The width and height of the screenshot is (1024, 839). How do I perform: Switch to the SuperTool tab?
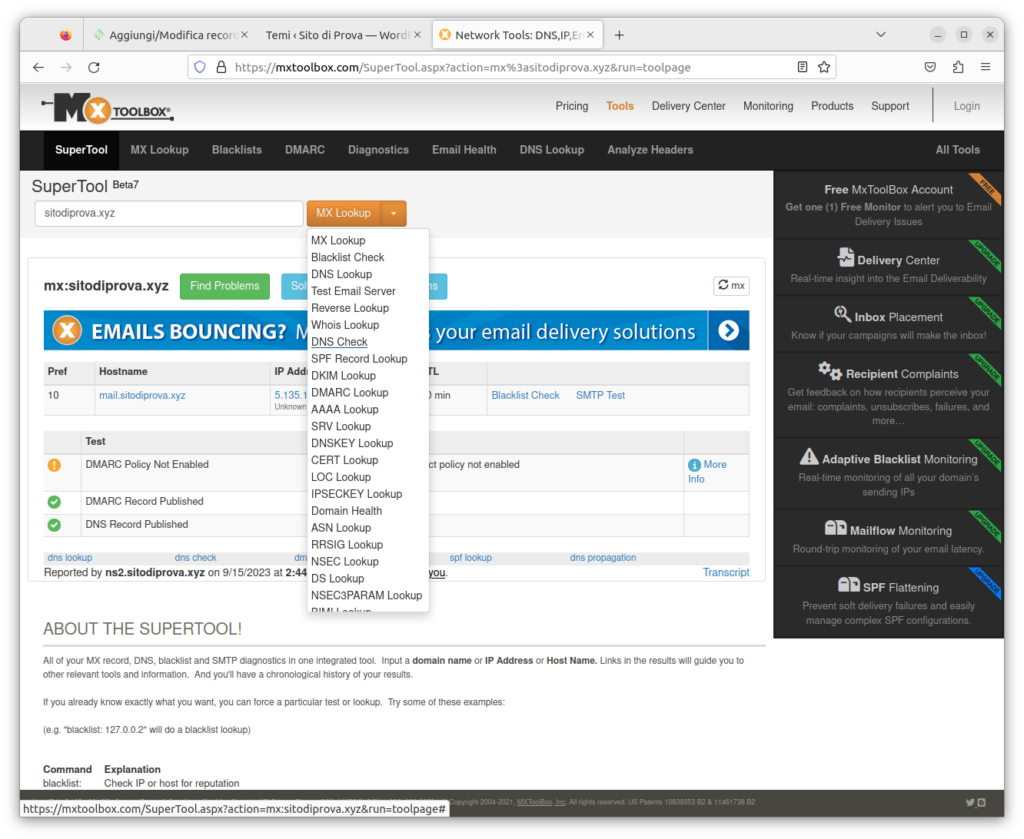coord(81,150)
